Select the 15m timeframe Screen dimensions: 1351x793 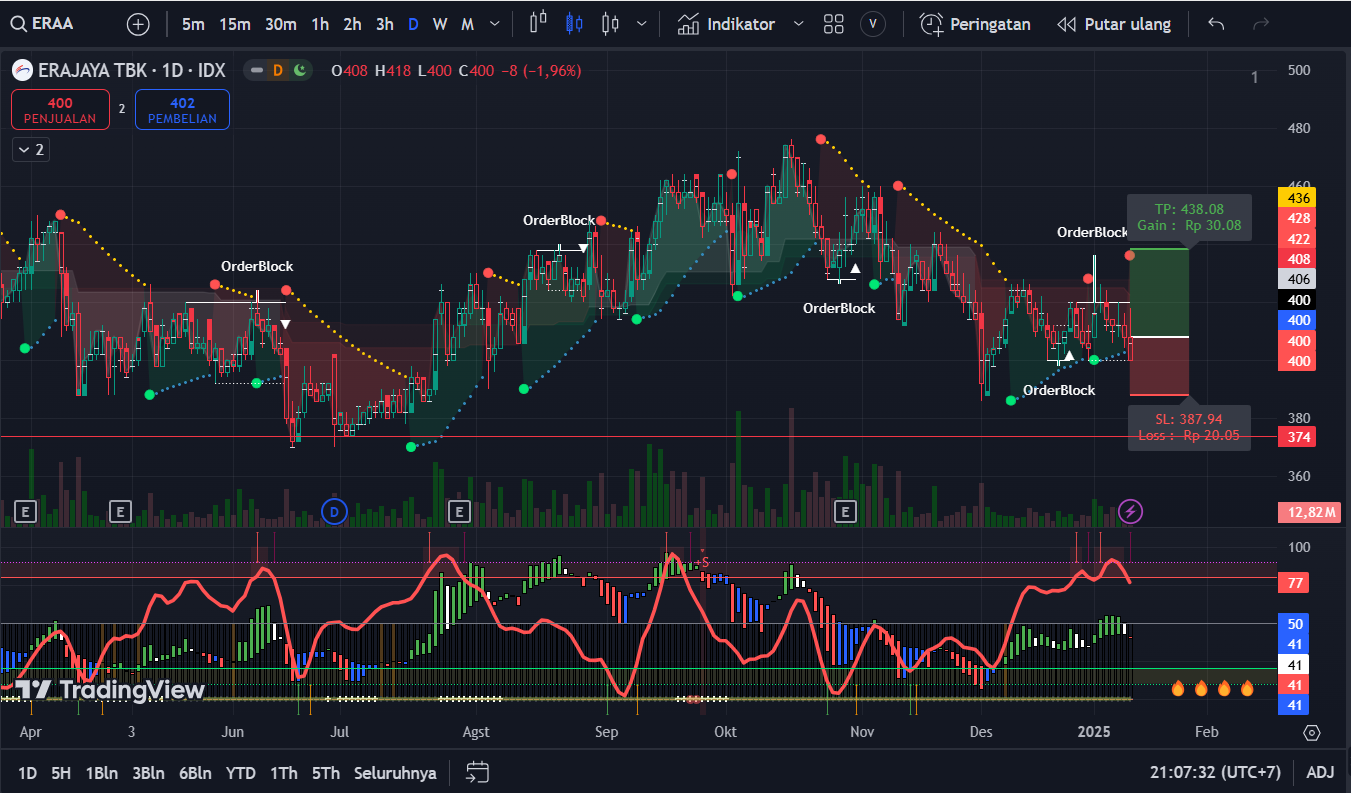(x=235, y=24)
